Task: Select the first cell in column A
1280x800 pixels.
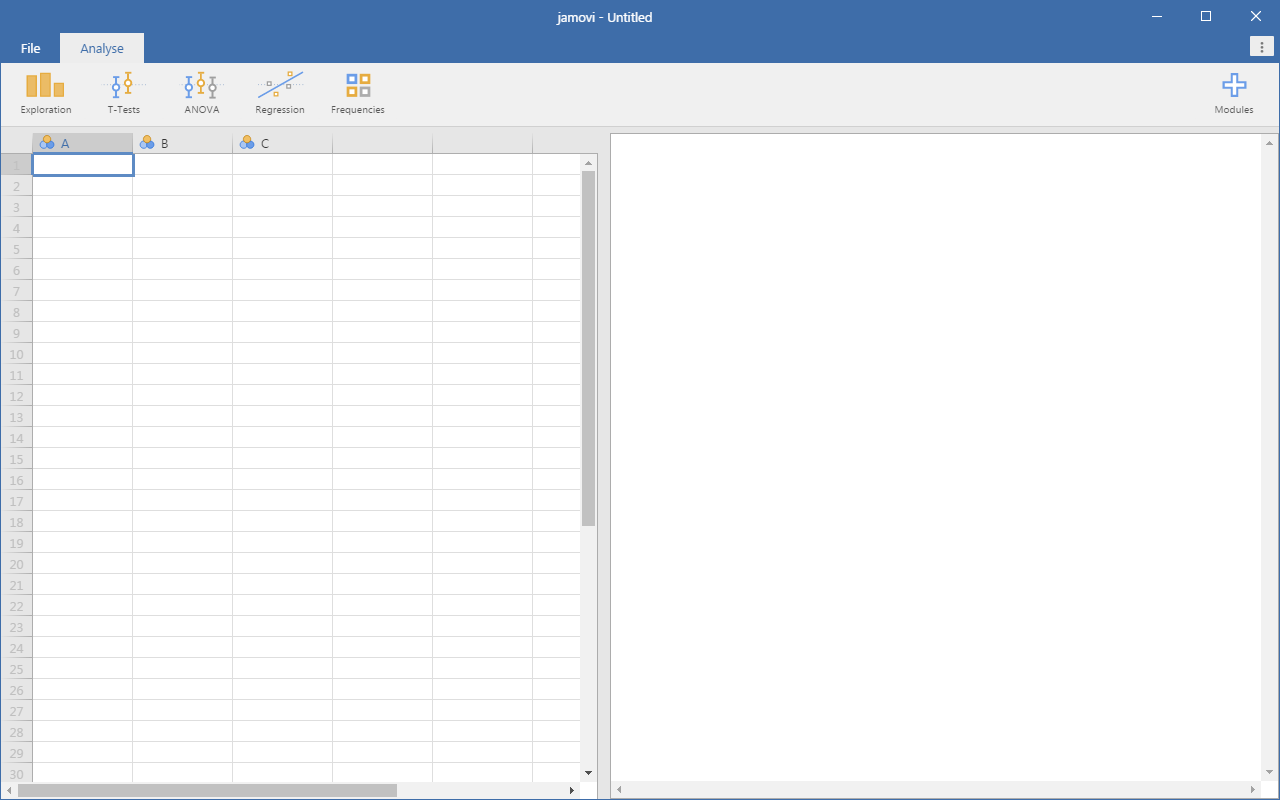Action: point(82,164)
